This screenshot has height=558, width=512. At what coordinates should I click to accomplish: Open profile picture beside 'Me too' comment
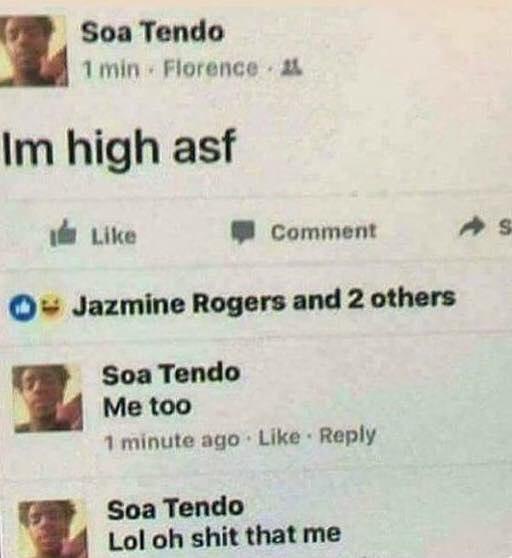pos(47,398)
